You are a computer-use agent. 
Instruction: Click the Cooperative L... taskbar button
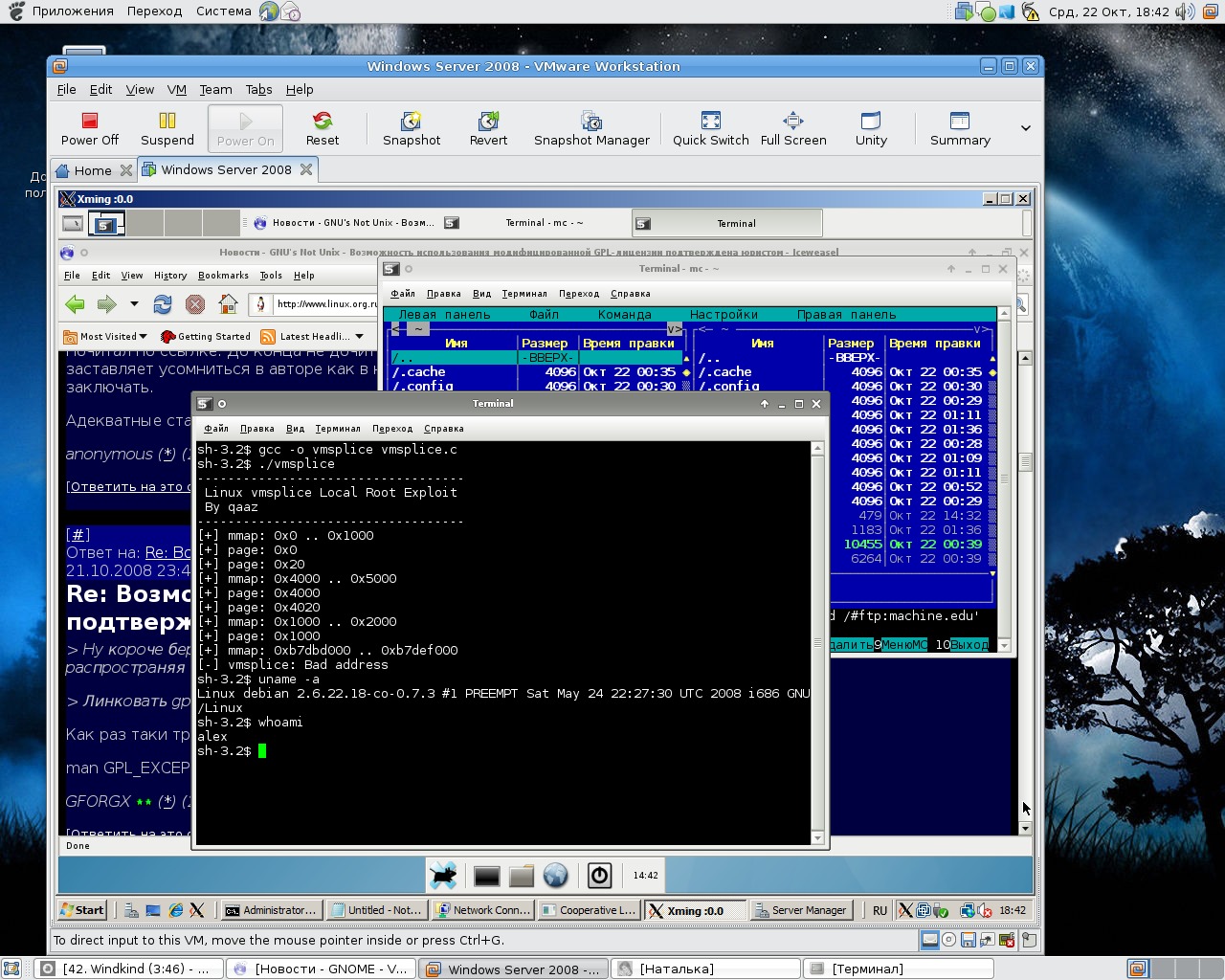[589, 910]
